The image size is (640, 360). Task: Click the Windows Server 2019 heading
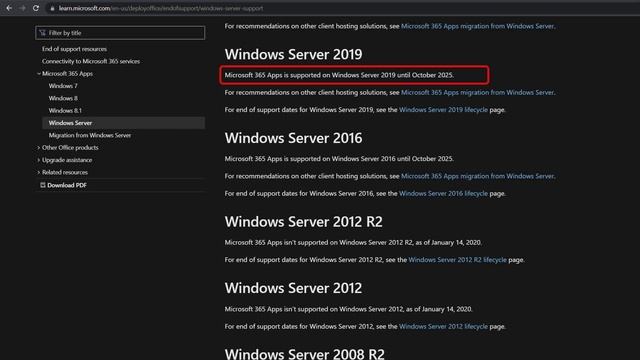pos(293,54)
